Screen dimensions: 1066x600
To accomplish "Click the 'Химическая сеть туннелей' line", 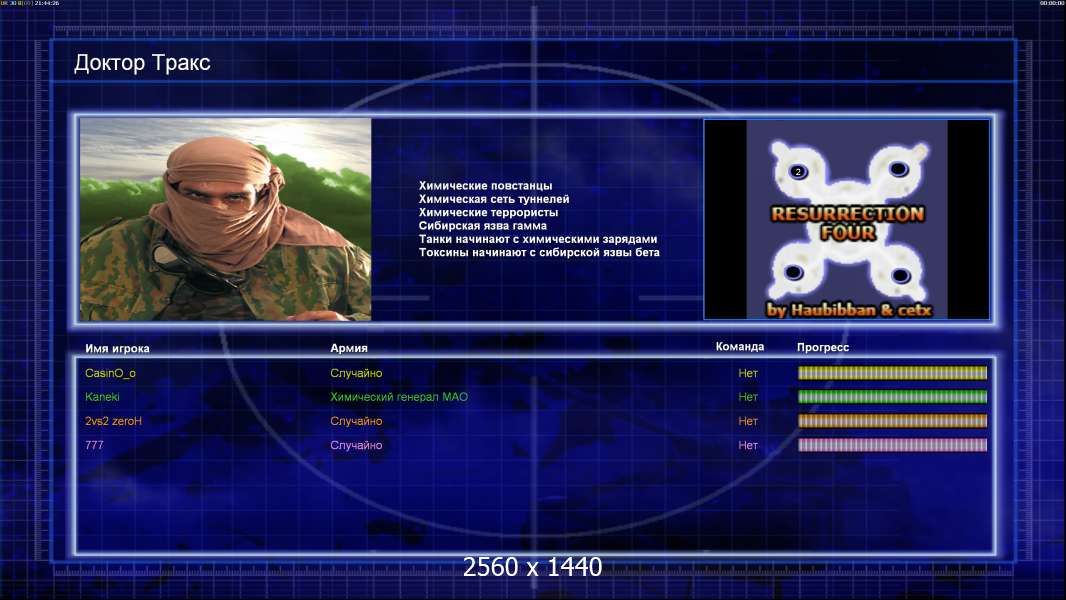I will click(494, 199).
